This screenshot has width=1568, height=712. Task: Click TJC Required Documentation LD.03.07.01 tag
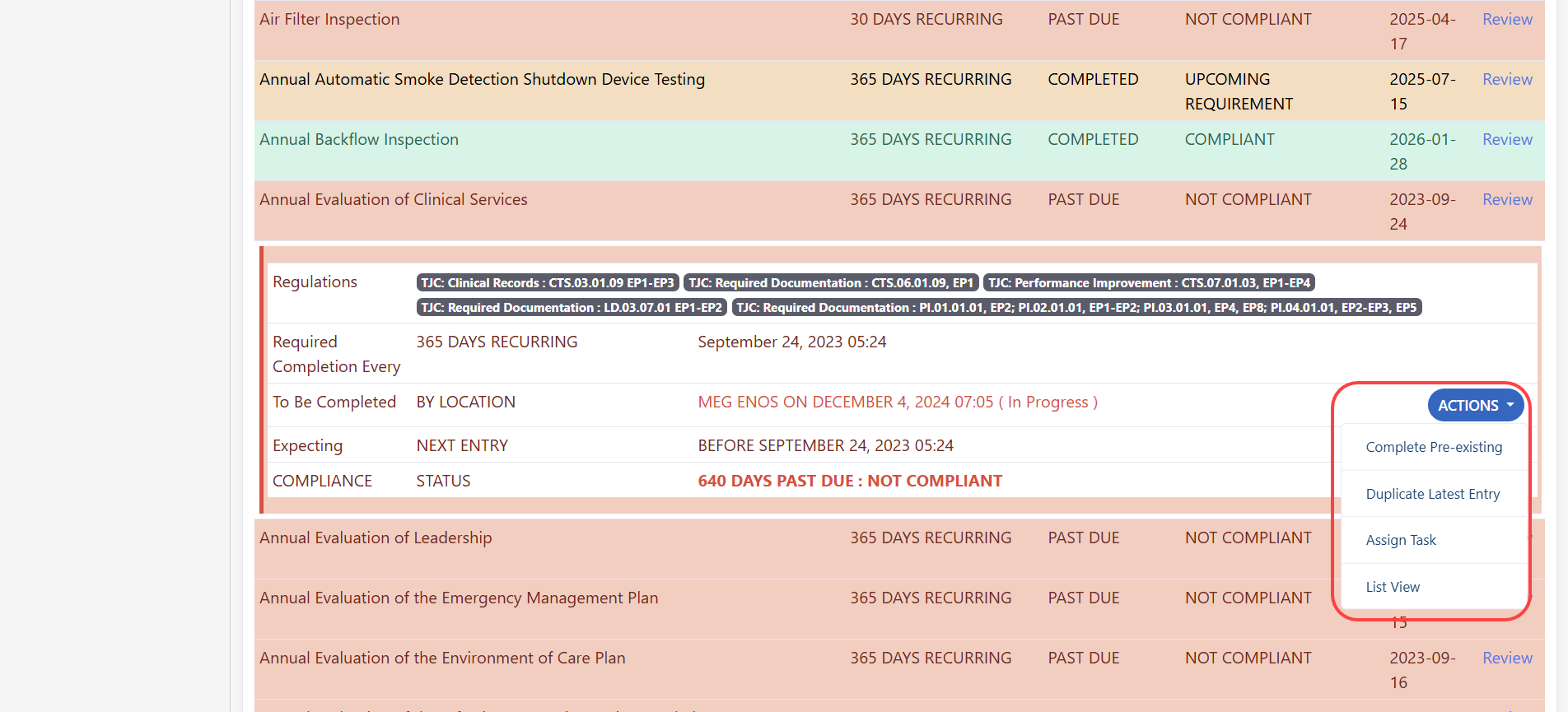(x=572, y=308)
